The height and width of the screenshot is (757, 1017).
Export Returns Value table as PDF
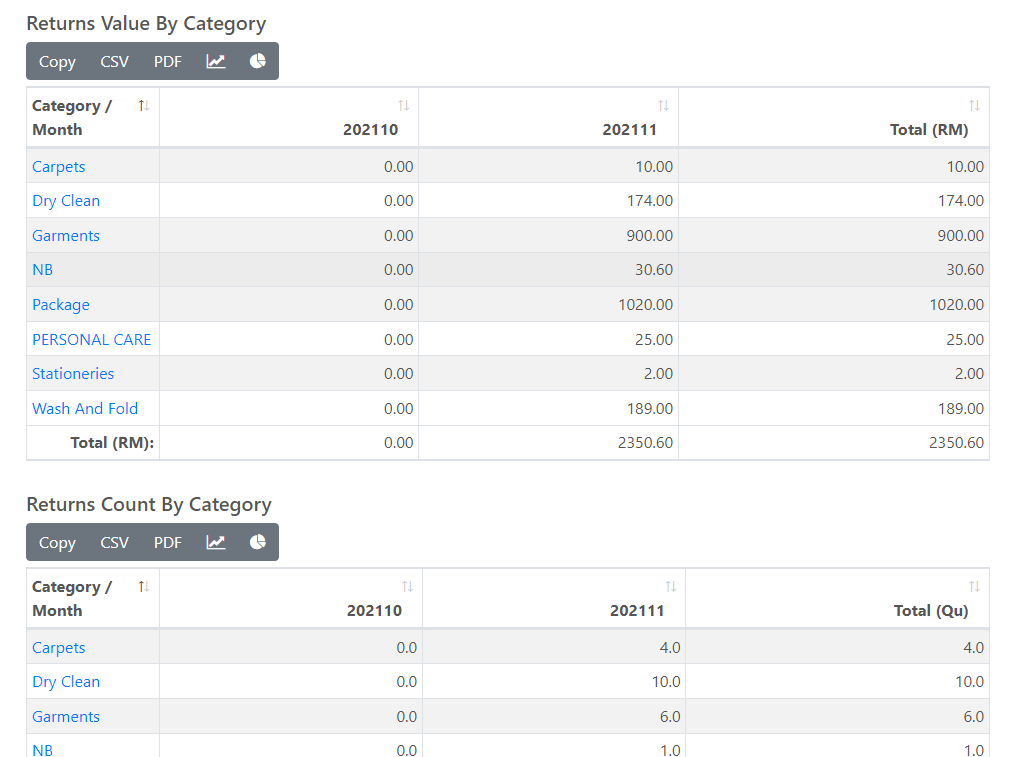(x=168, y=61)
